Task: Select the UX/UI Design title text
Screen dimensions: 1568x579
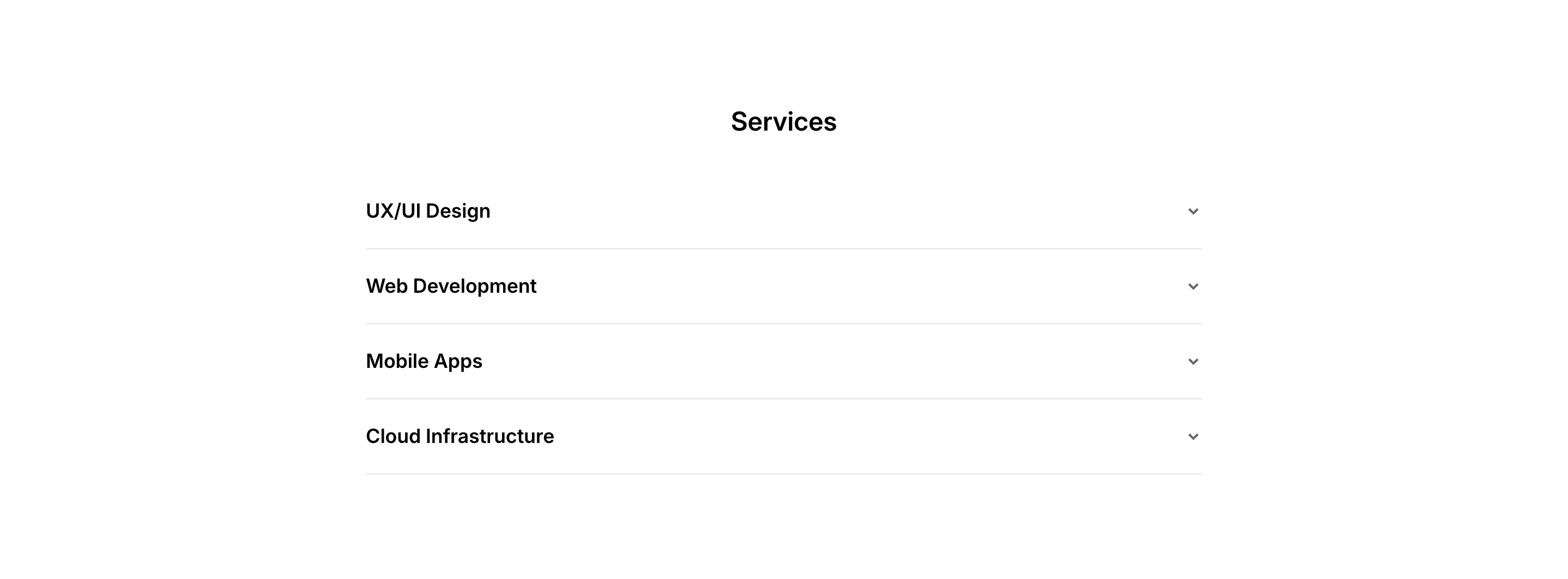Action: (x=428, y=211)
